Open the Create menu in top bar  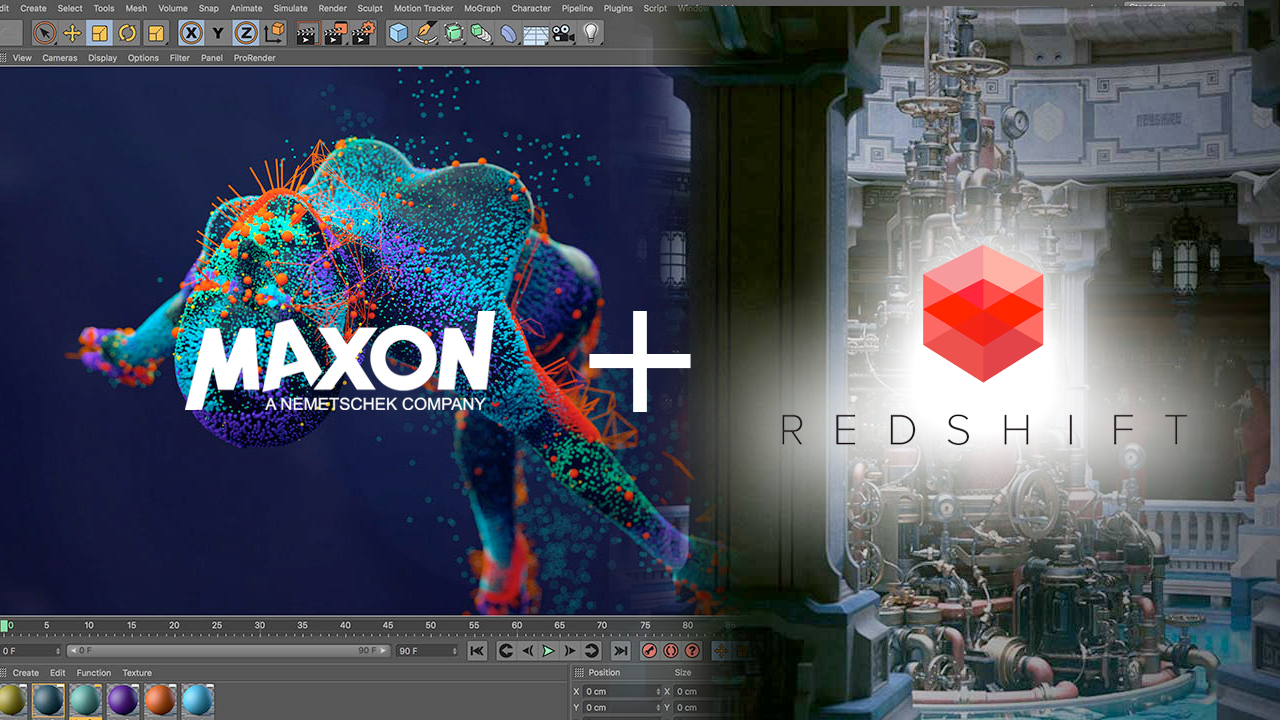(33, 8)
